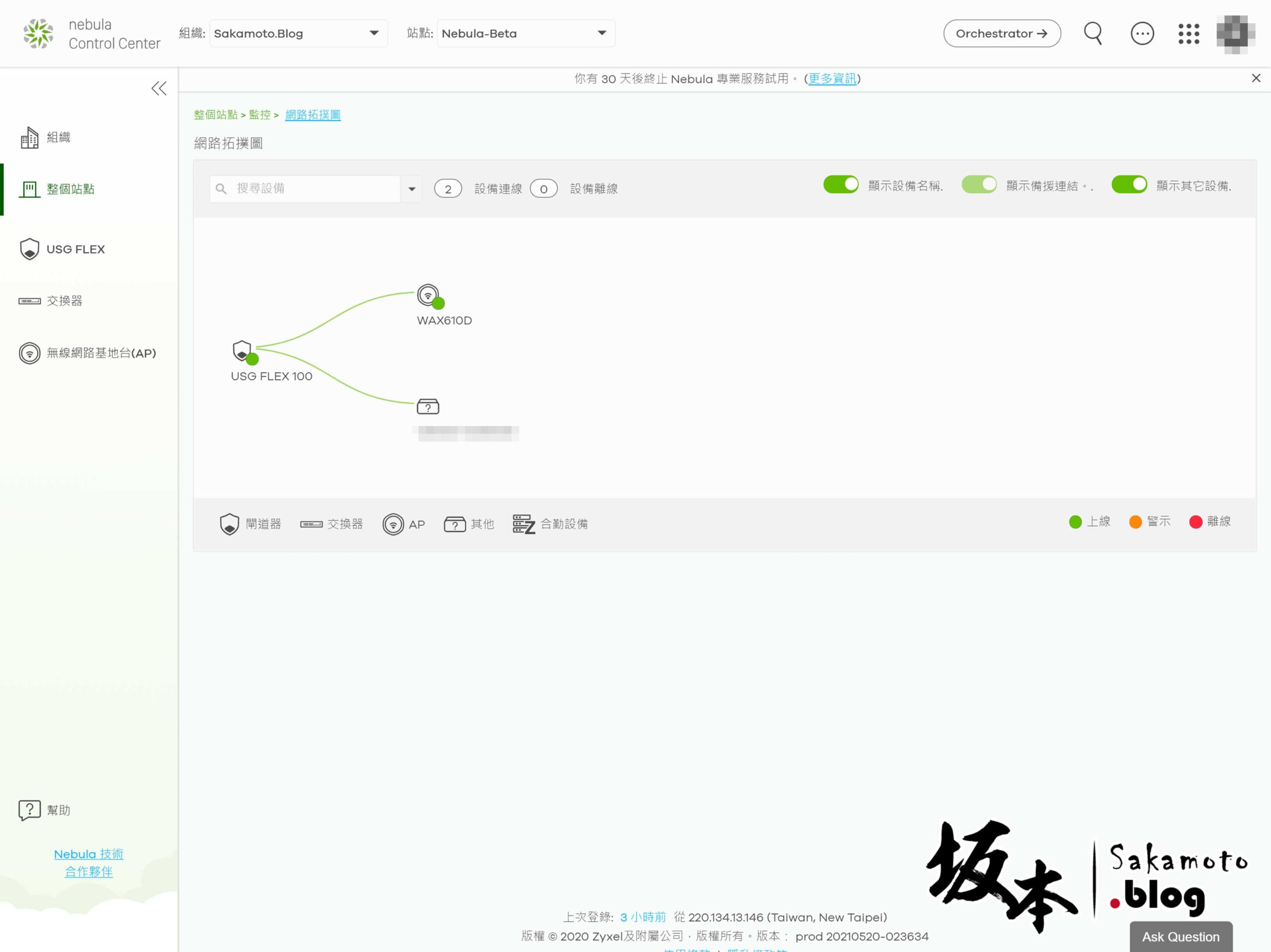Collapse the sidebar with double chevron

pyautogui.click(x=158, y=88)
